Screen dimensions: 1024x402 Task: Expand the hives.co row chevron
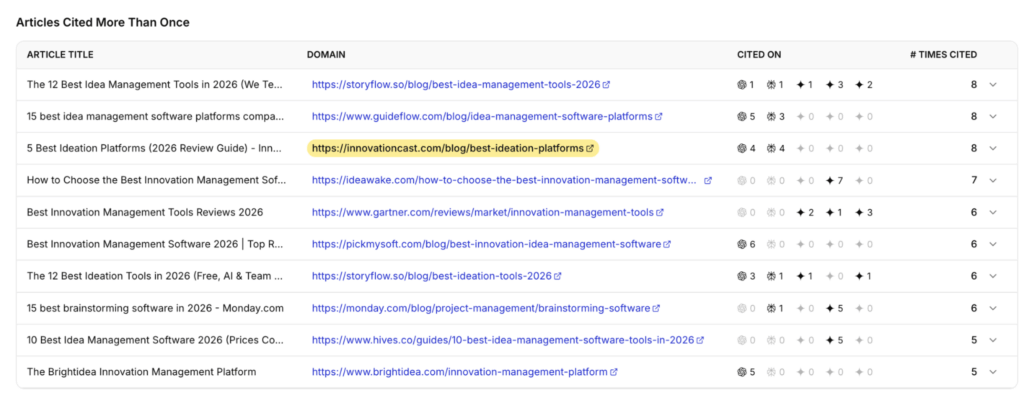coord(993,341)
